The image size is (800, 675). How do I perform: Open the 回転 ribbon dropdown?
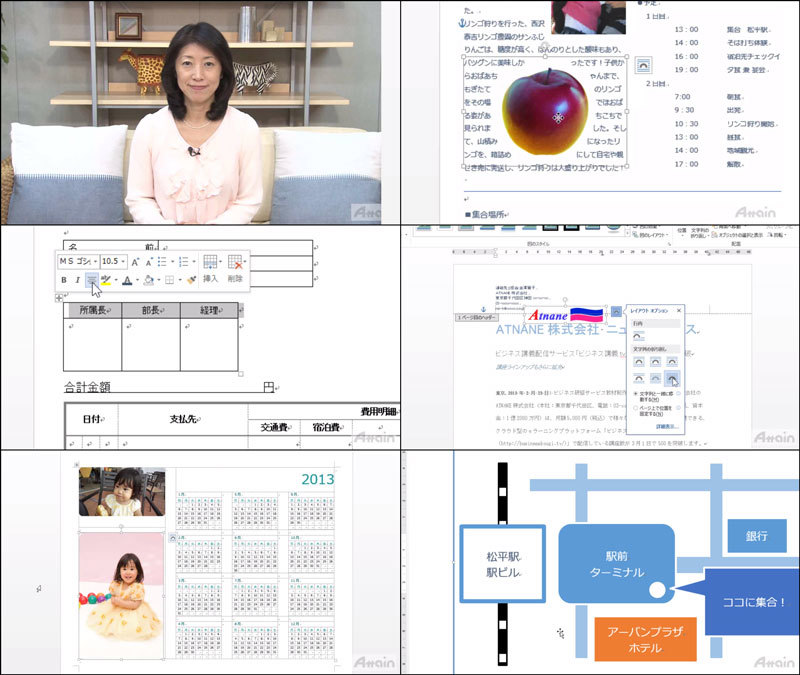[779, 235]
